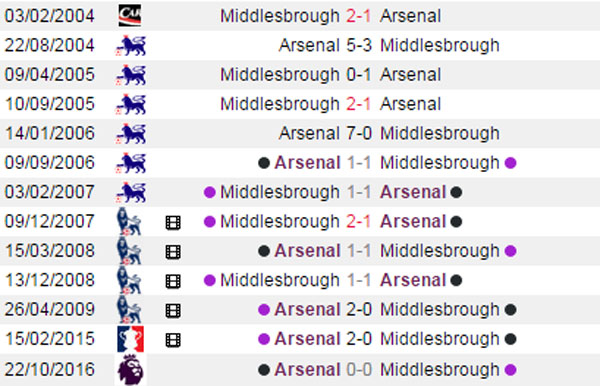Click black dot beside Arsenal on 09/09/2006
This screenshot has width=600, height=386.
[x=264, y=163]
